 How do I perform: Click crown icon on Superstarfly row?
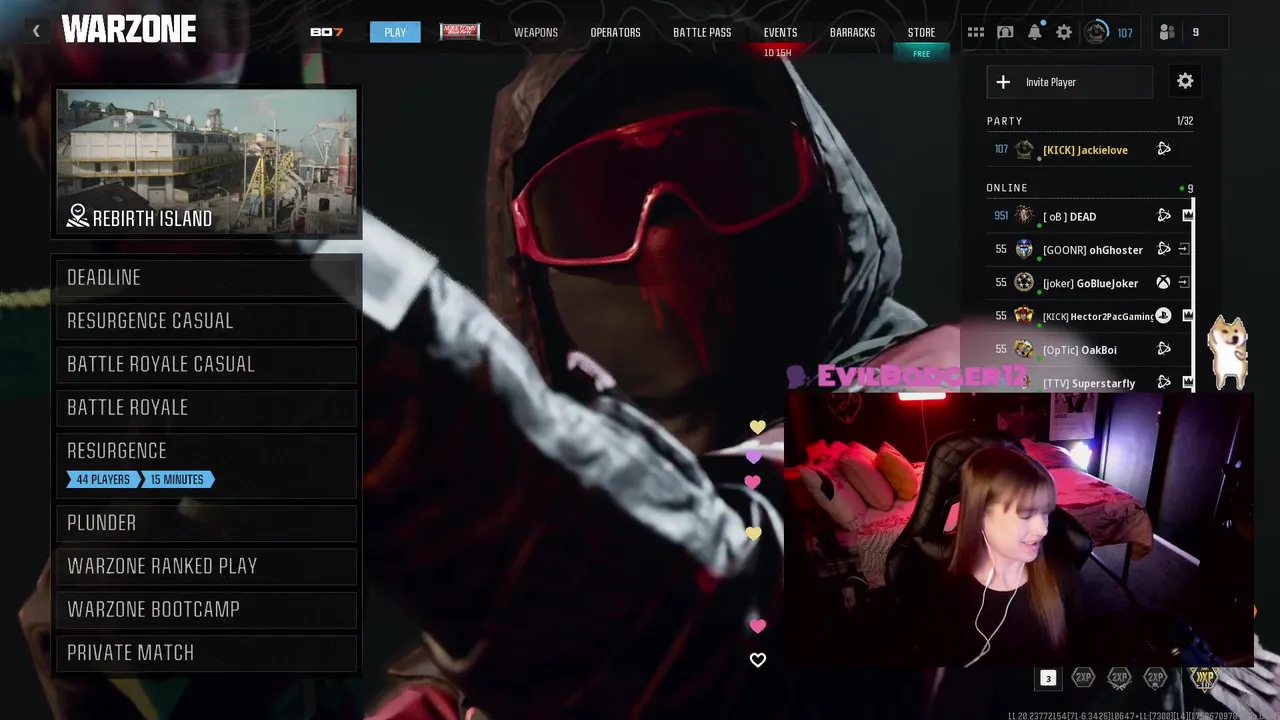[x=1187, y=382]
